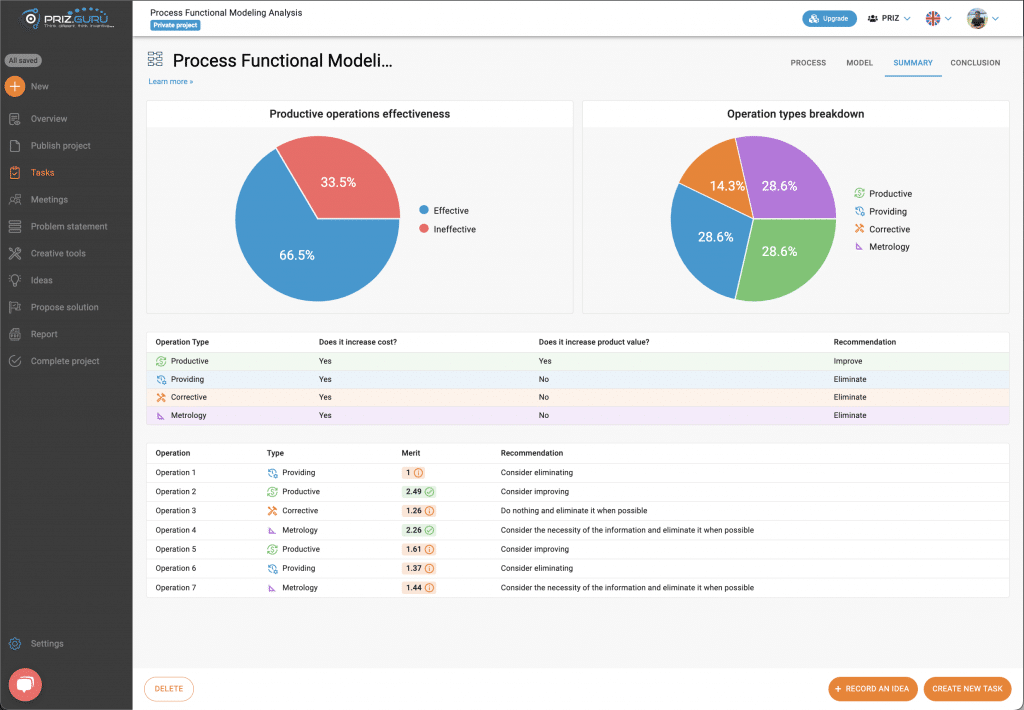
Task: Click 'Does it increase cost?' header
Action: pos(357,342)
